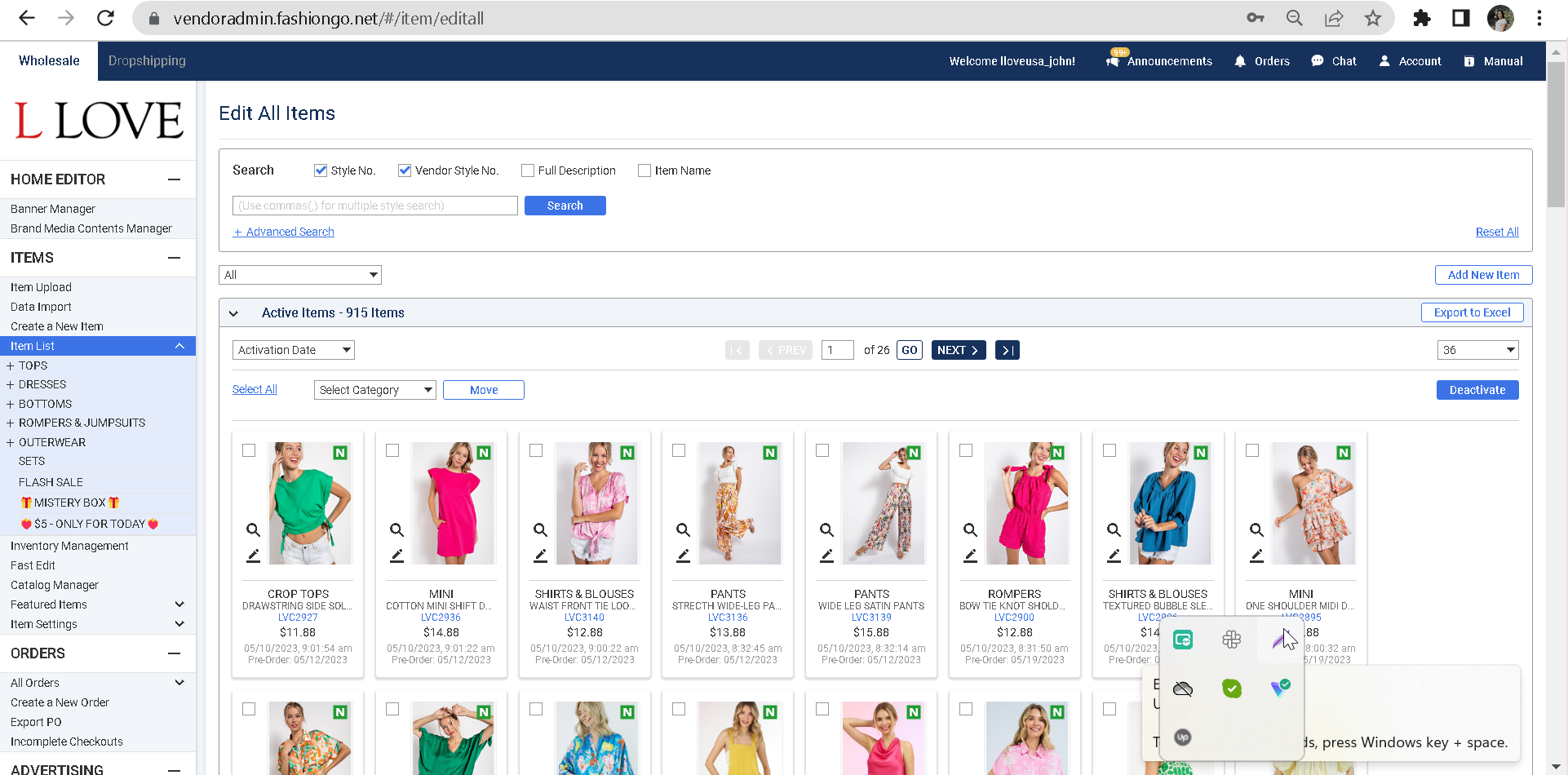Collapse the Active Items section chevron
This screenshot has height=775, width=1568.
point(233,313)
